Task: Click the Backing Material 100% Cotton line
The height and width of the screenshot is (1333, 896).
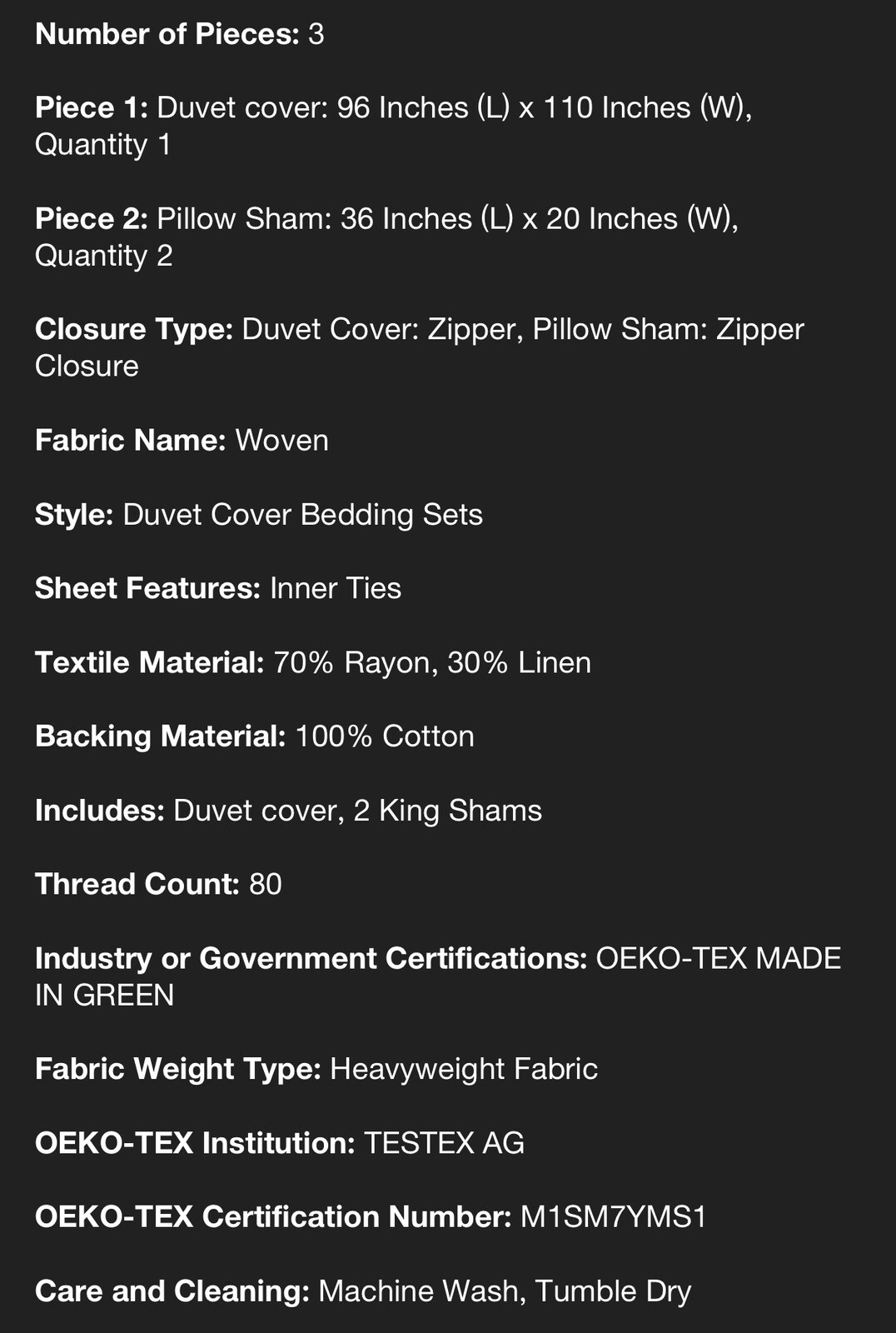Action: [255, 736]
